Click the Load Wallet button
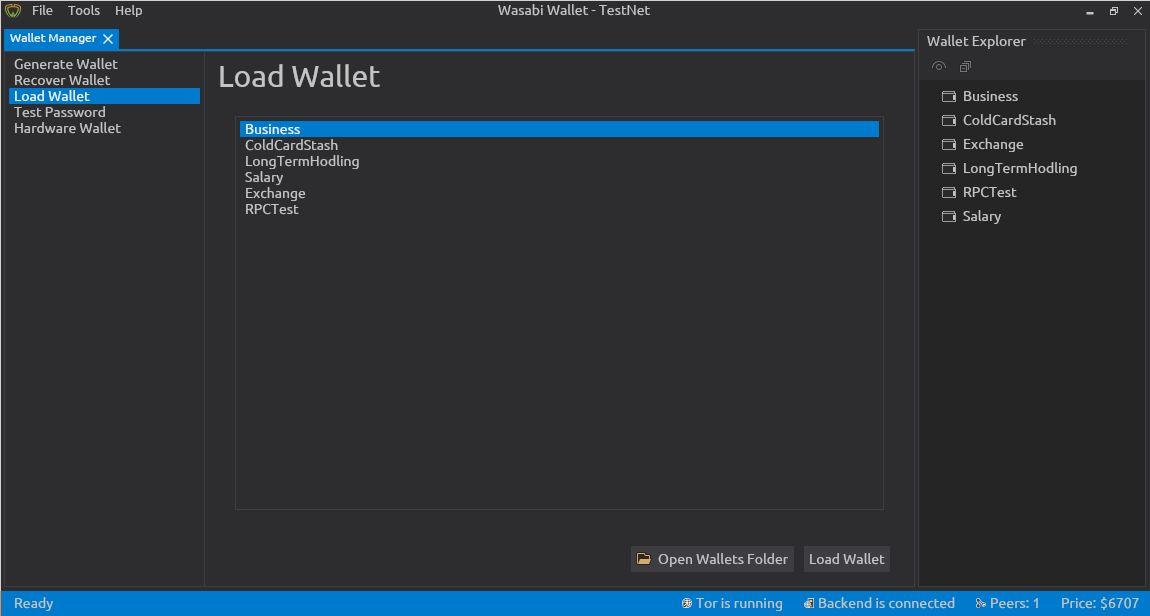This screenshot has height=616, width=1150. (846, 559)
